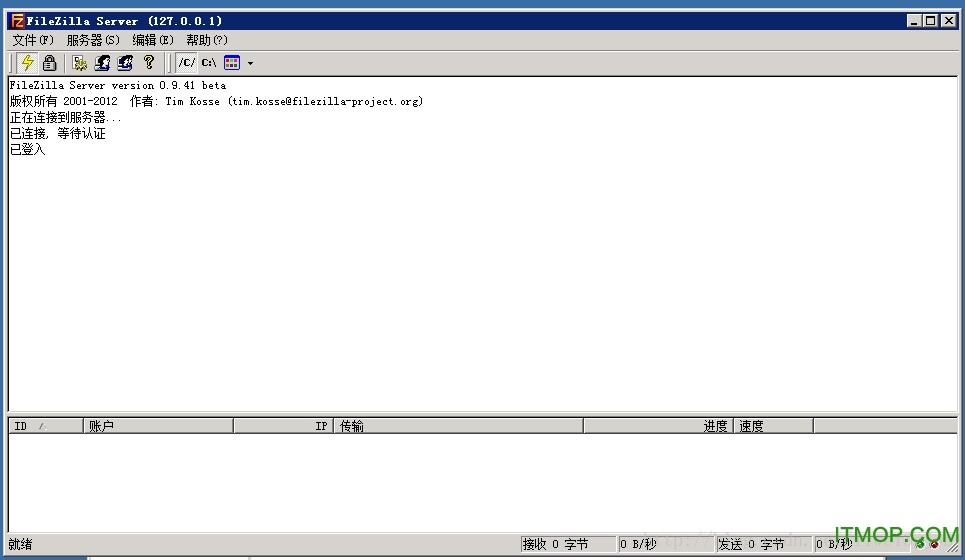Open server settings gear icon

(80, 63)
